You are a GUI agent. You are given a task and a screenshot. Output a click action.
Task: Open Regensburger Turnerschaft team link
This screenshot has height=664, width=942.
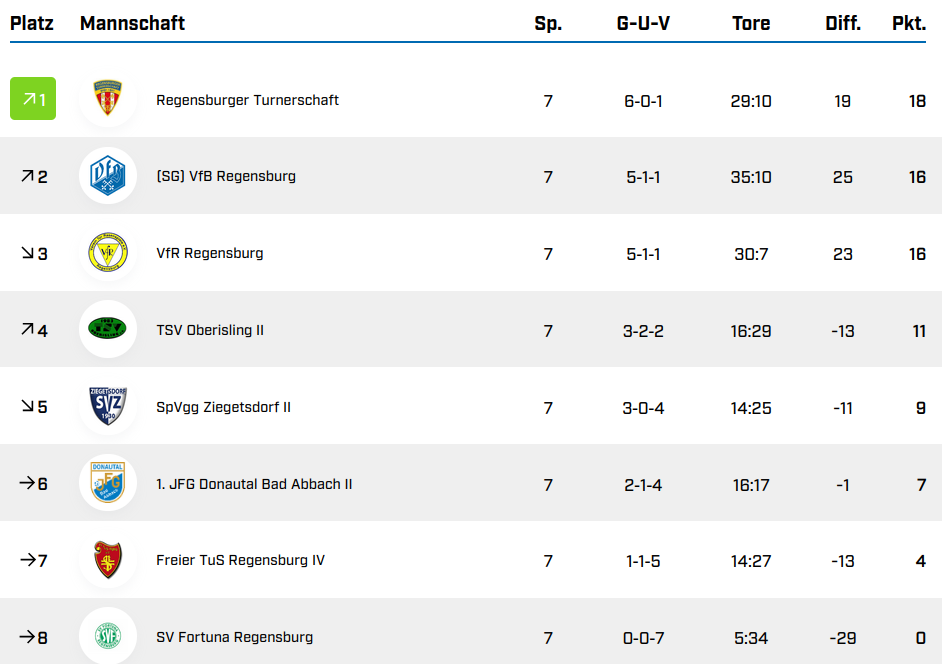click(x=247, y=100)
